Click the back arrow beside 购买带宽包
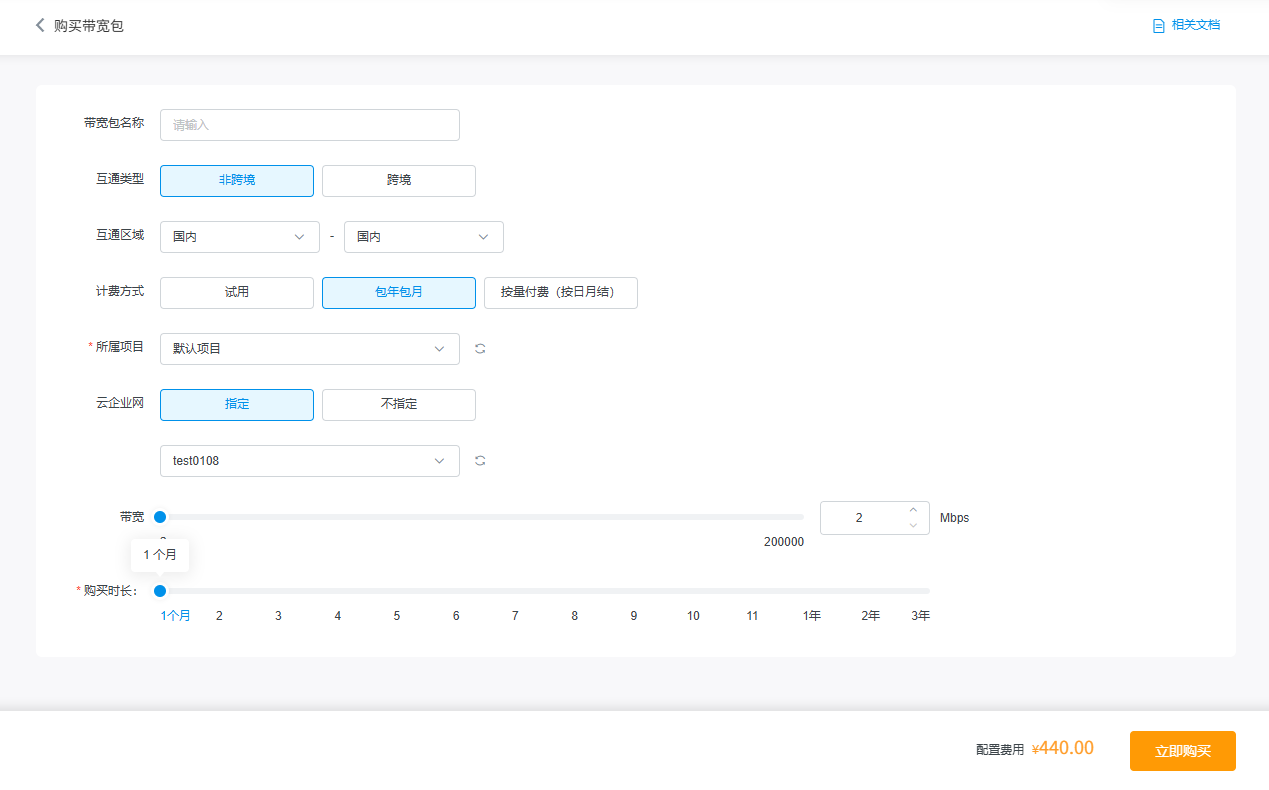The height and width of the screenshot is (790, 1269). point(40,26)
